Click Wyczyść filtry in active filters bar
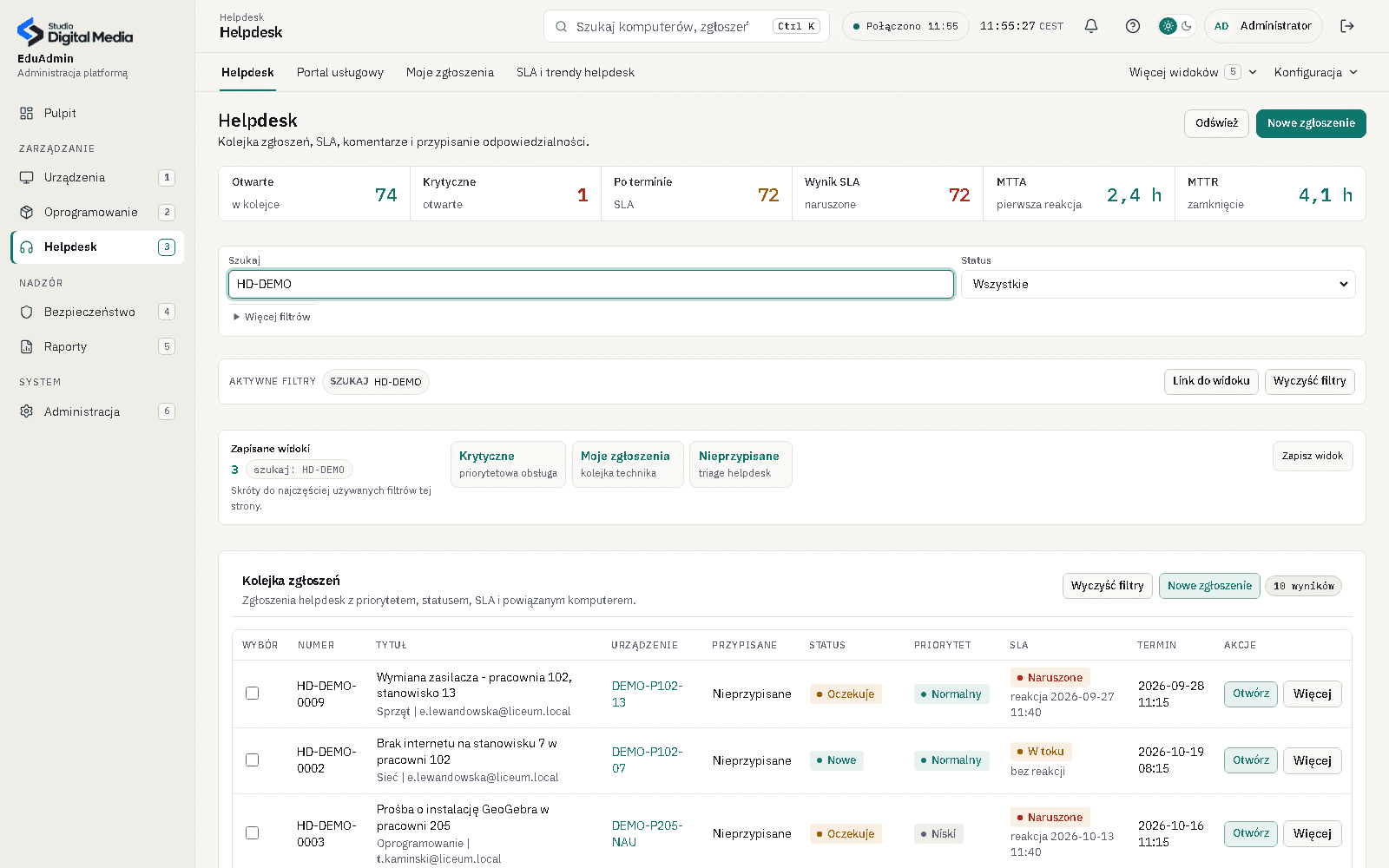Viewport: 1389px width, 868px height. tap(1309, 381)
